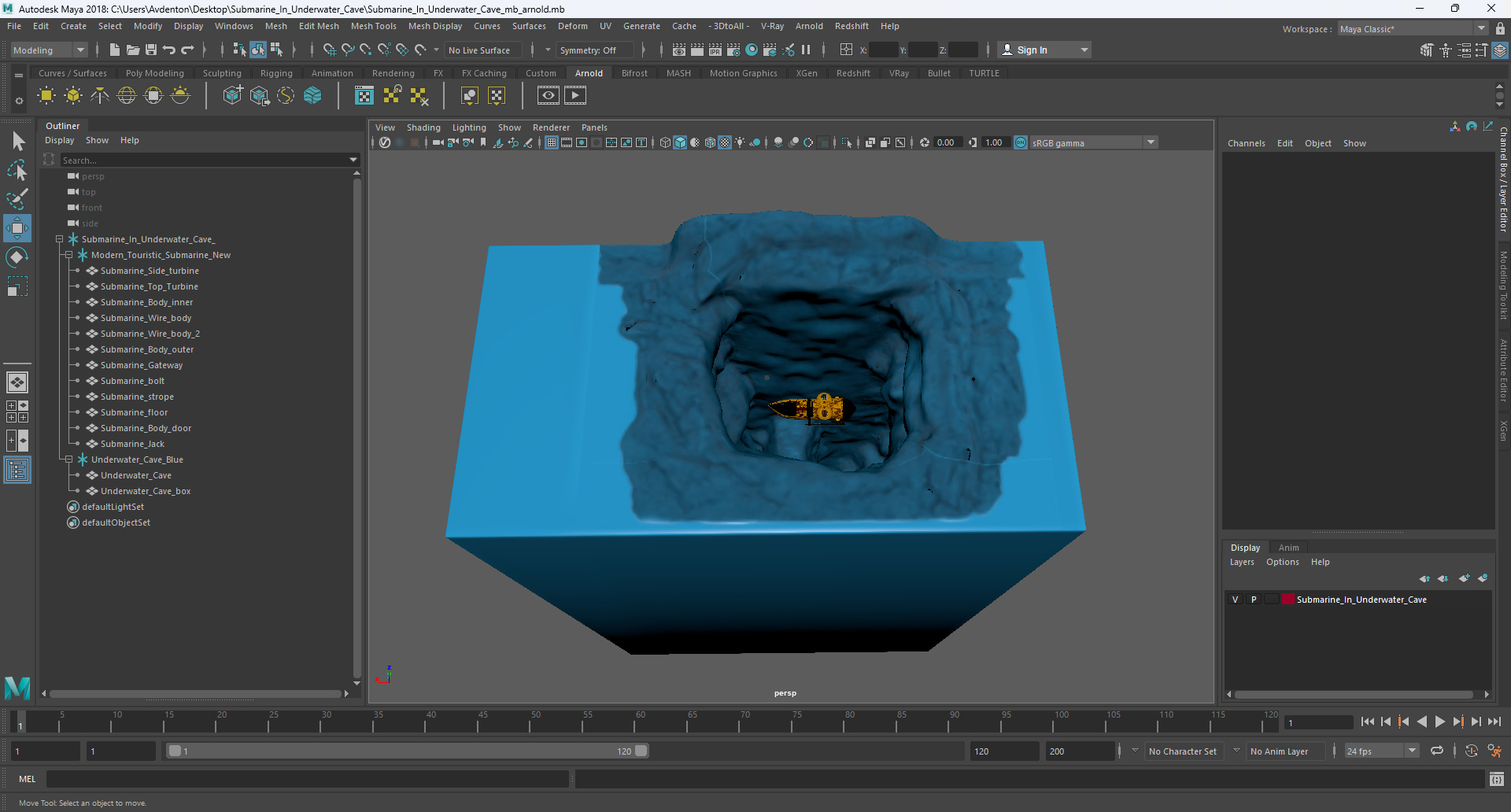Switch to the Anim layer tab

(x=1288, y=548)
